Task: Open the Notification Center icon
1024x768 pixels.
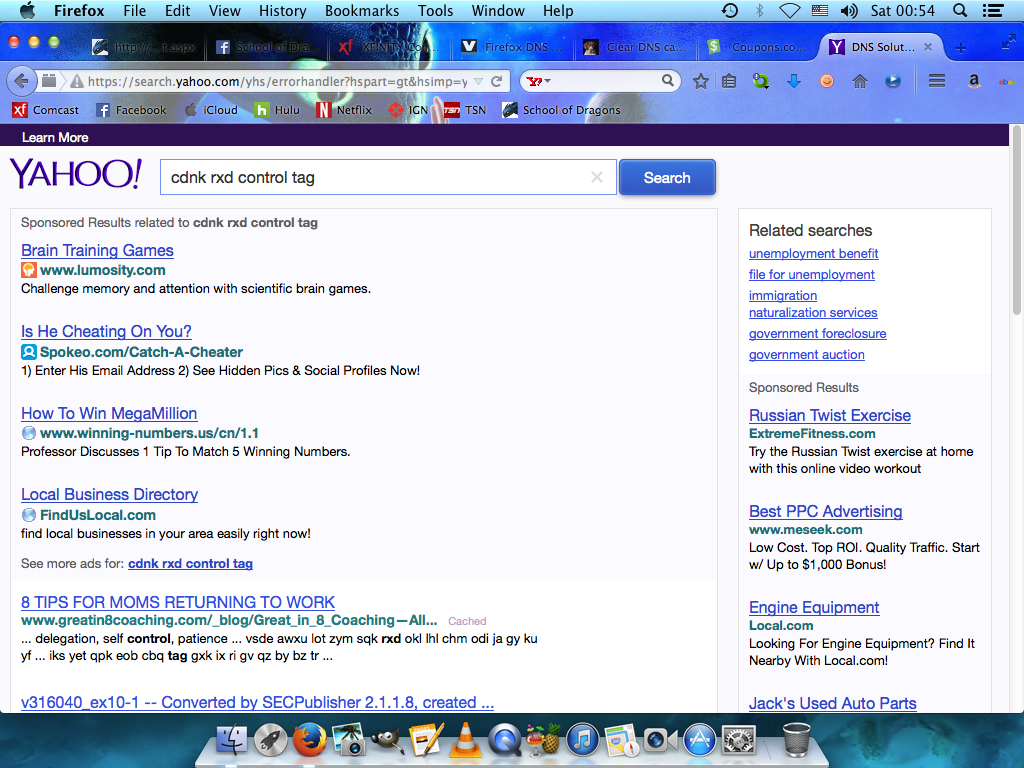Action: click(x=993, y=10)
